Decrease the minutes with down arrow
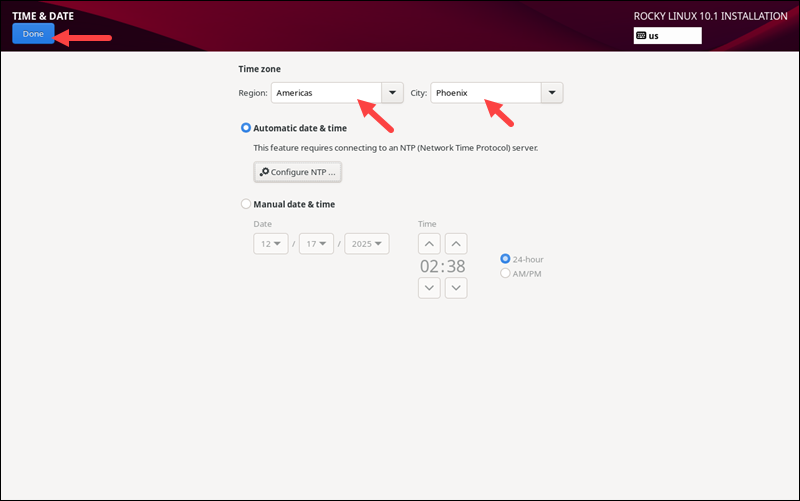Image resolution: width=800 pixels, height=501 pixels. pyautogui.click(x=456, y=288)
